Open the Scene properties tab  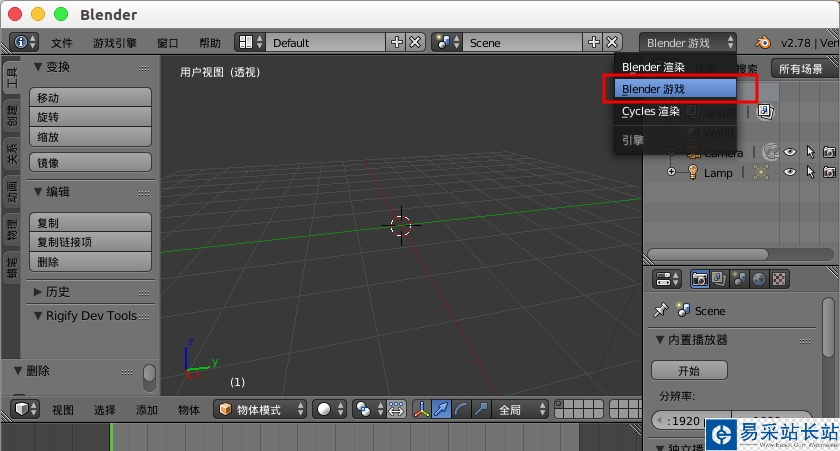(739, 279)
